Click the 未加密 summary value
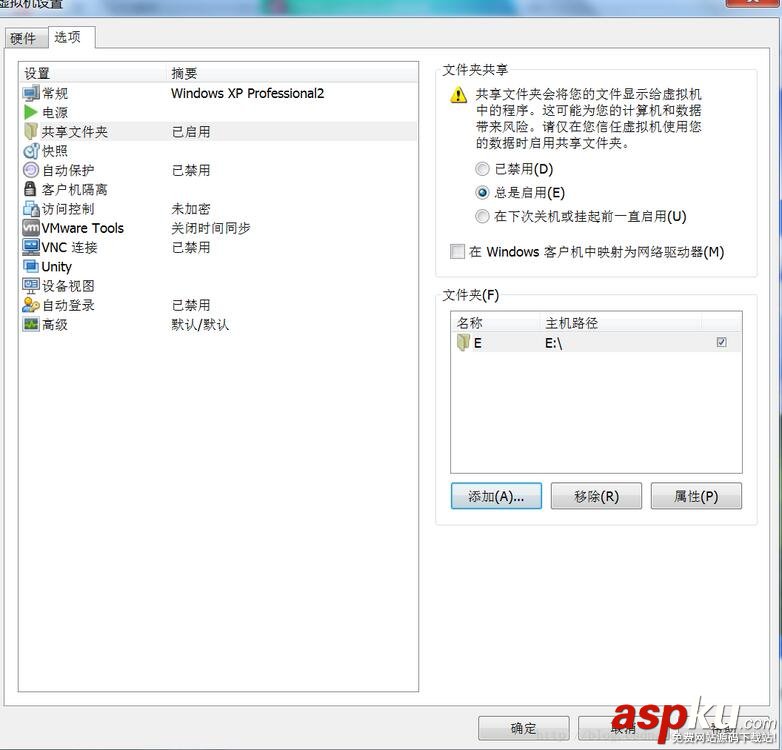 [191, 209]
